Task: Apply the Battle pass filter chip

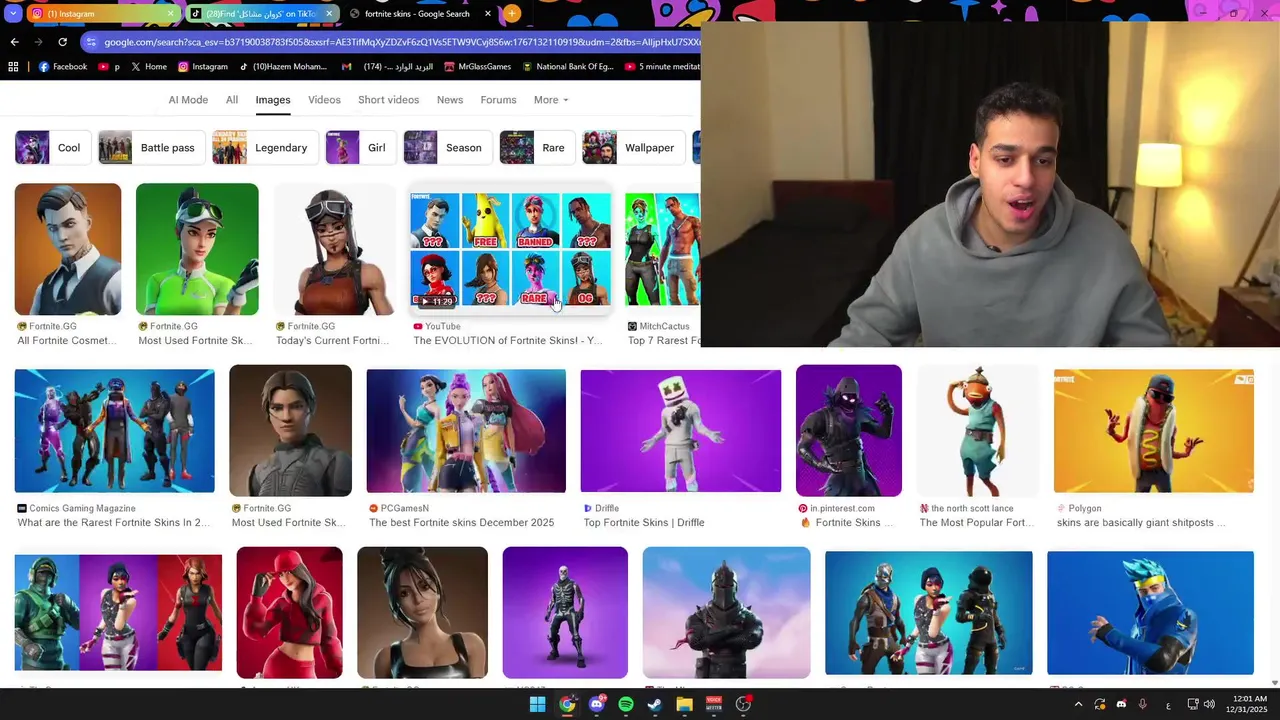Action: pos(152,148)
